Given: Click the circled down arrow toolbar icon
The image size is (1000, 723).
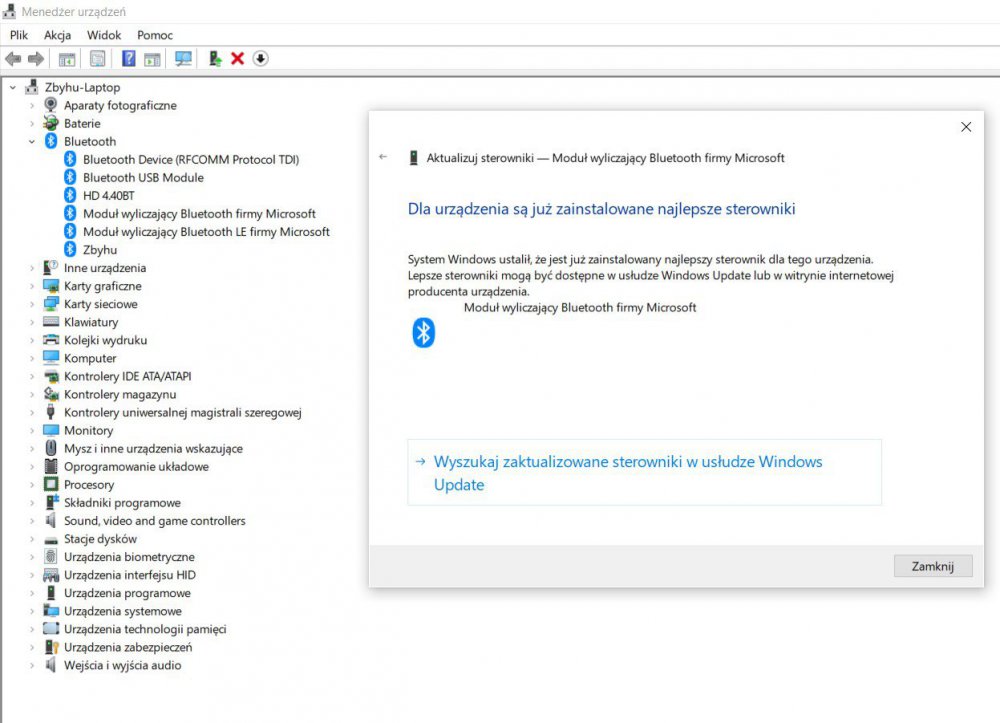Looking at the screenshot, I should pyautogui.click(x=260, y=59).
